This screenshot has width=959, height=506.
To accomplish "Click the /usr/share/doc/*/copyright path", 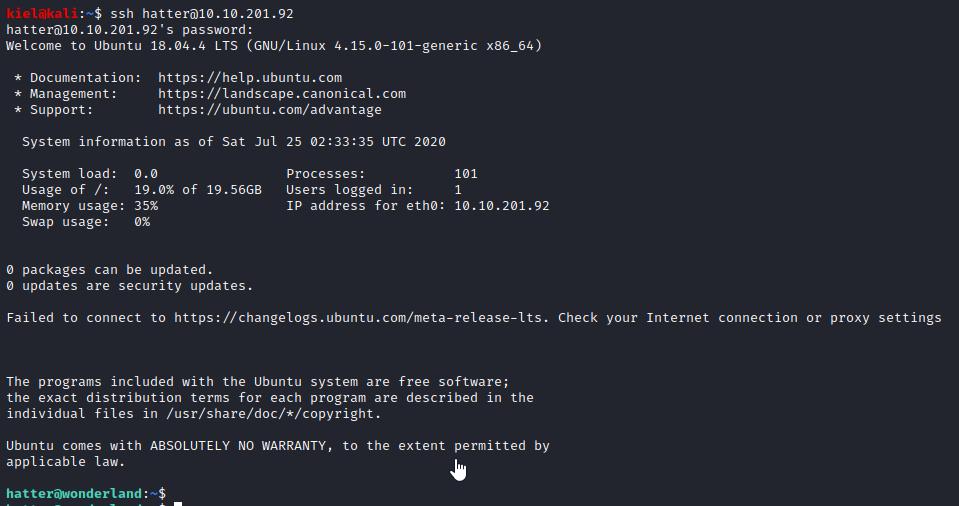I will [270, 413].
